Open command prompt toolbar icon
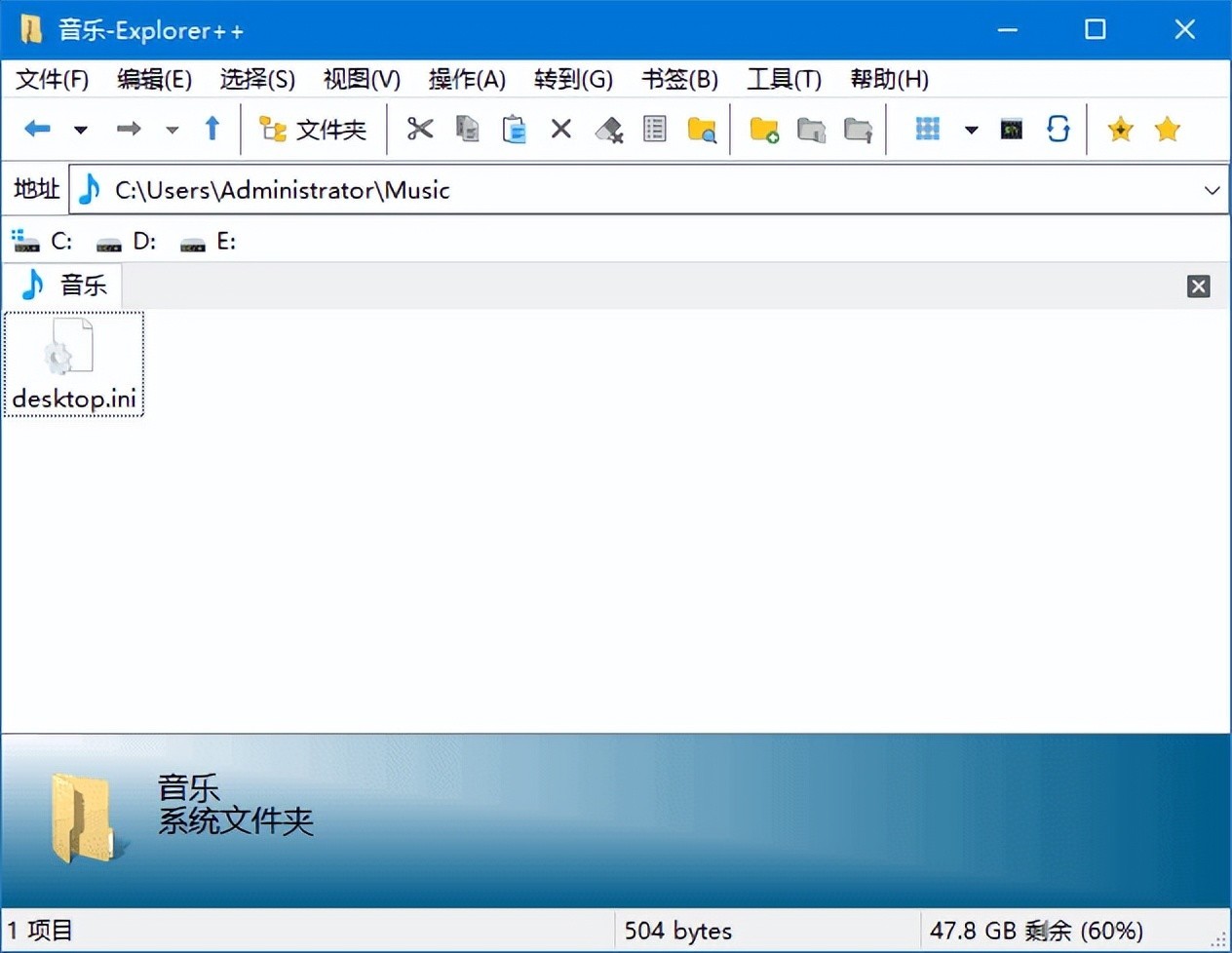This screenshot has height=953, width=1232. (1012, 129)
